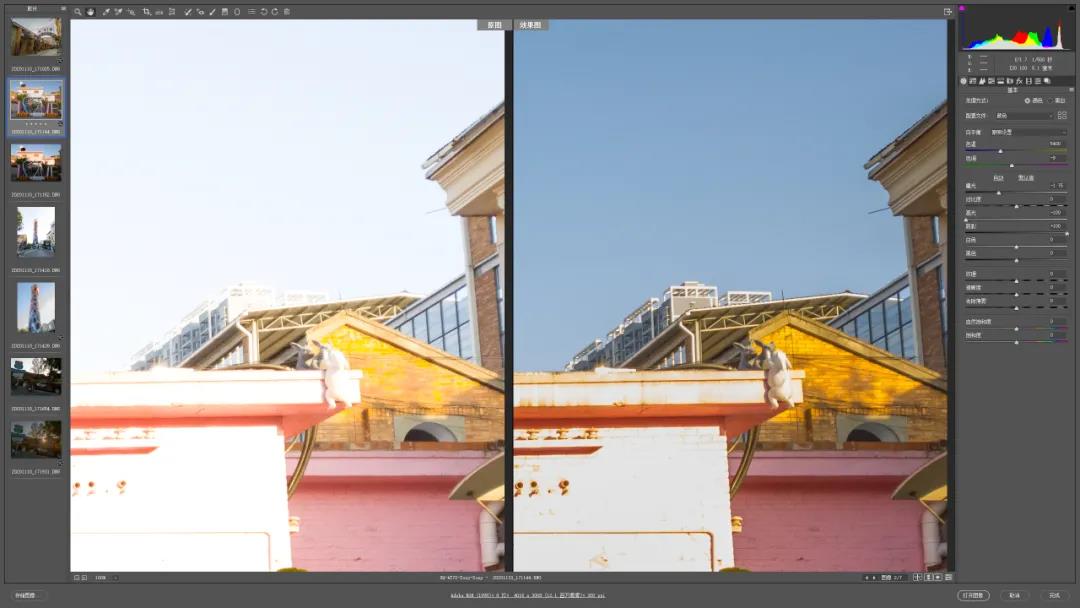Select the Color treatment radio button
Screen dimensions: 1080x608
(x=1027, y=101)
